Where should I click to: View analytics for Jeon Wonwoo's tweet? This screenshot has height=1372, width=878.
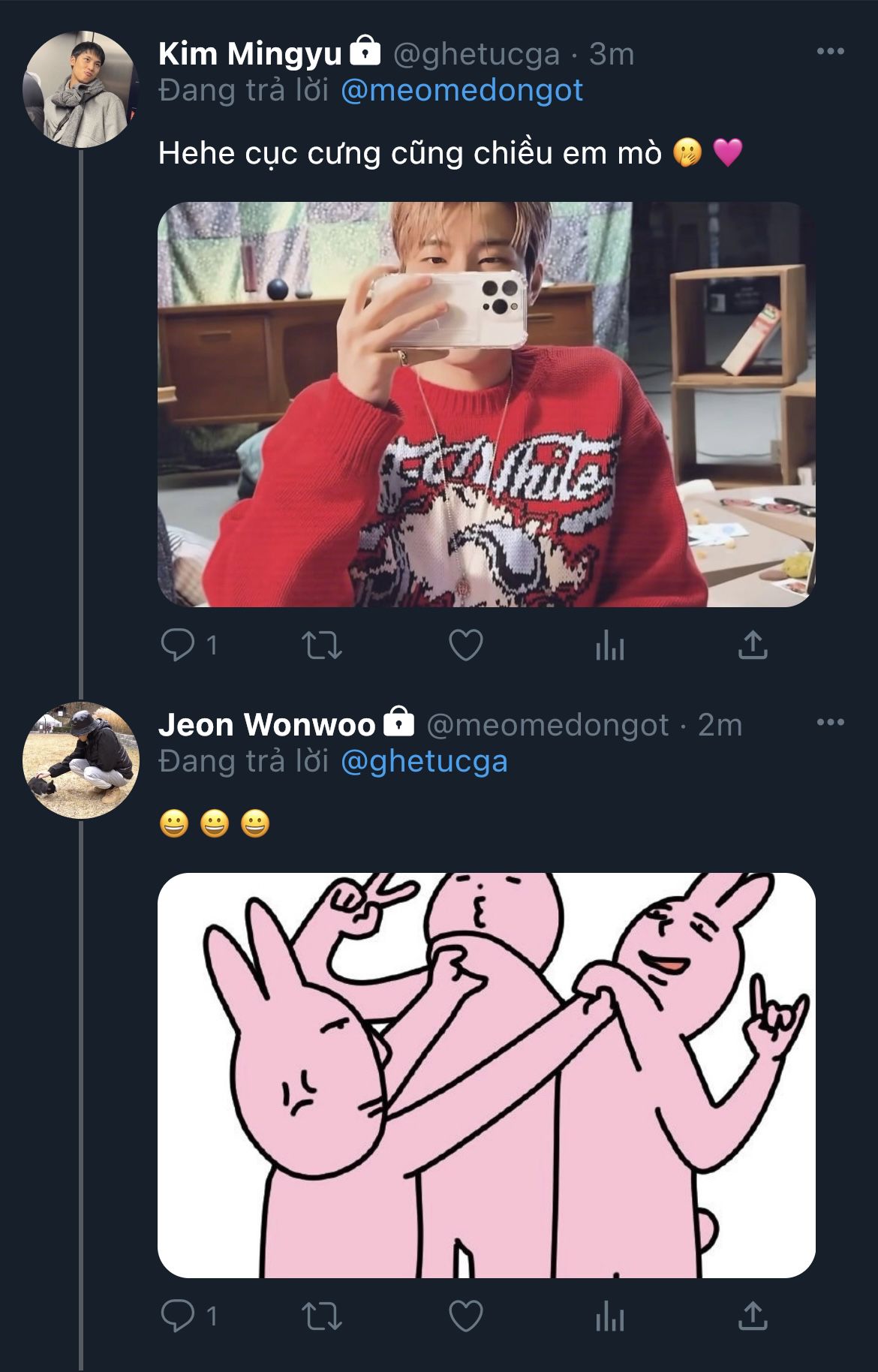coord(609,1317)
